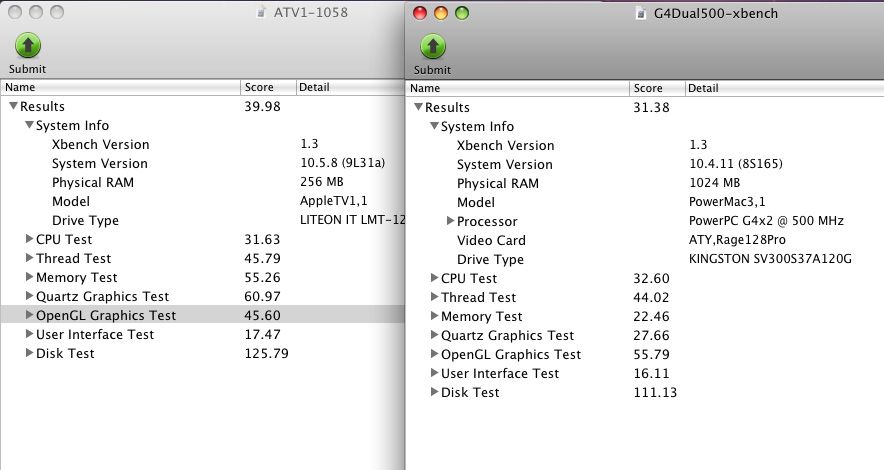This screenshot has height=470, width=884.
Task: Click Score column header in ATV1-1058 window
Action: pos(268,87)
